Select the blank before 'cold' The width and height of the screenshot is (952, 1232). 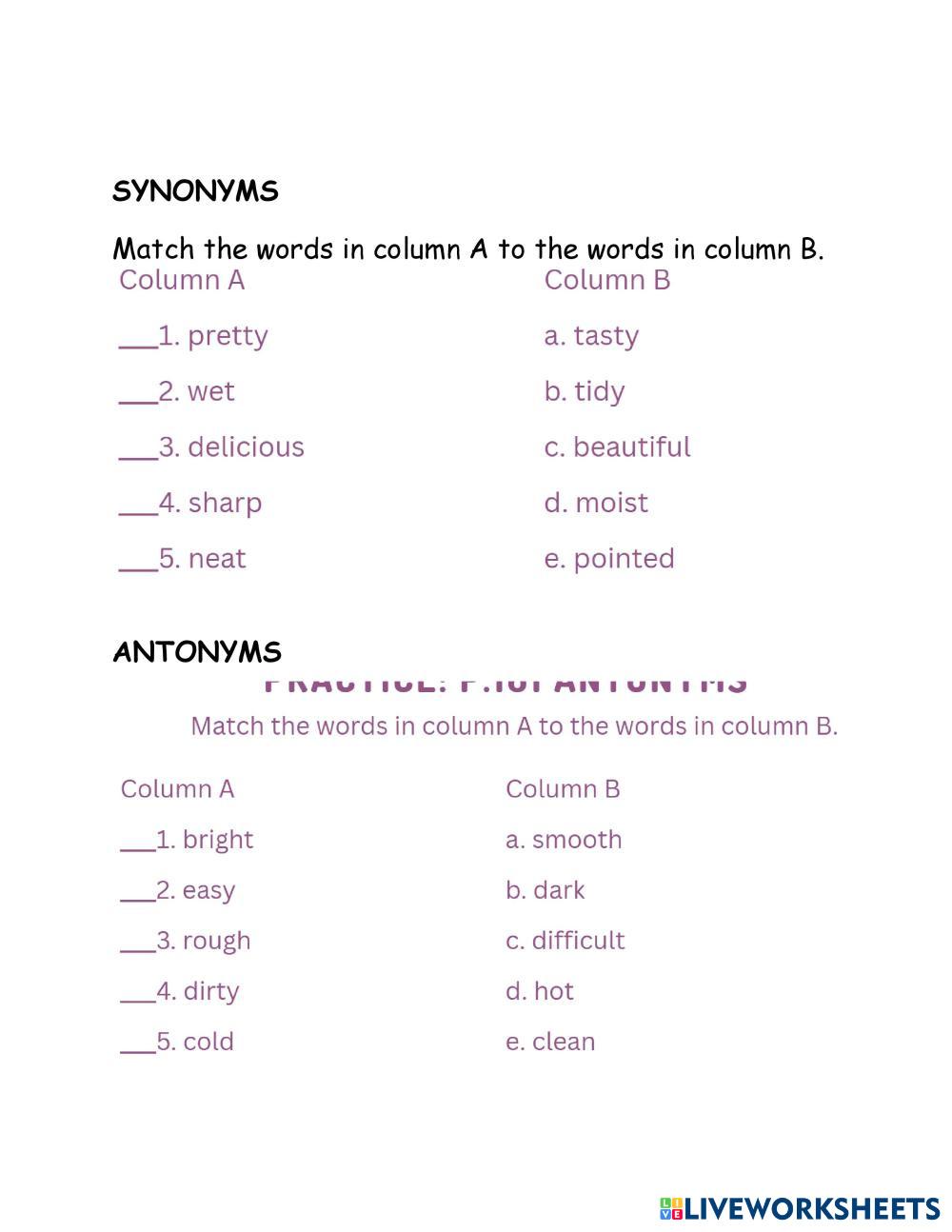coord(138,1043)
